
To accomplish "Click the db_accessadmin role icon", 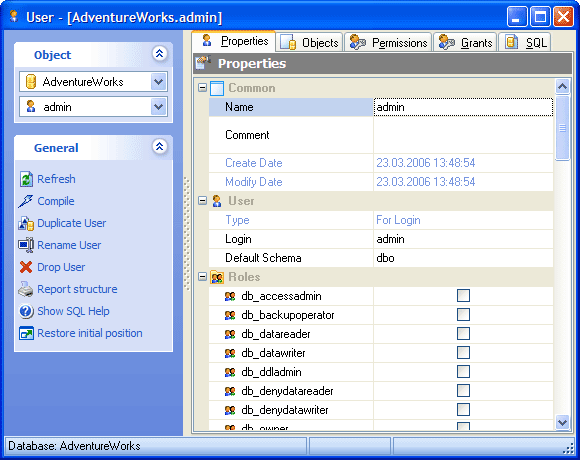I will [230, 296].
